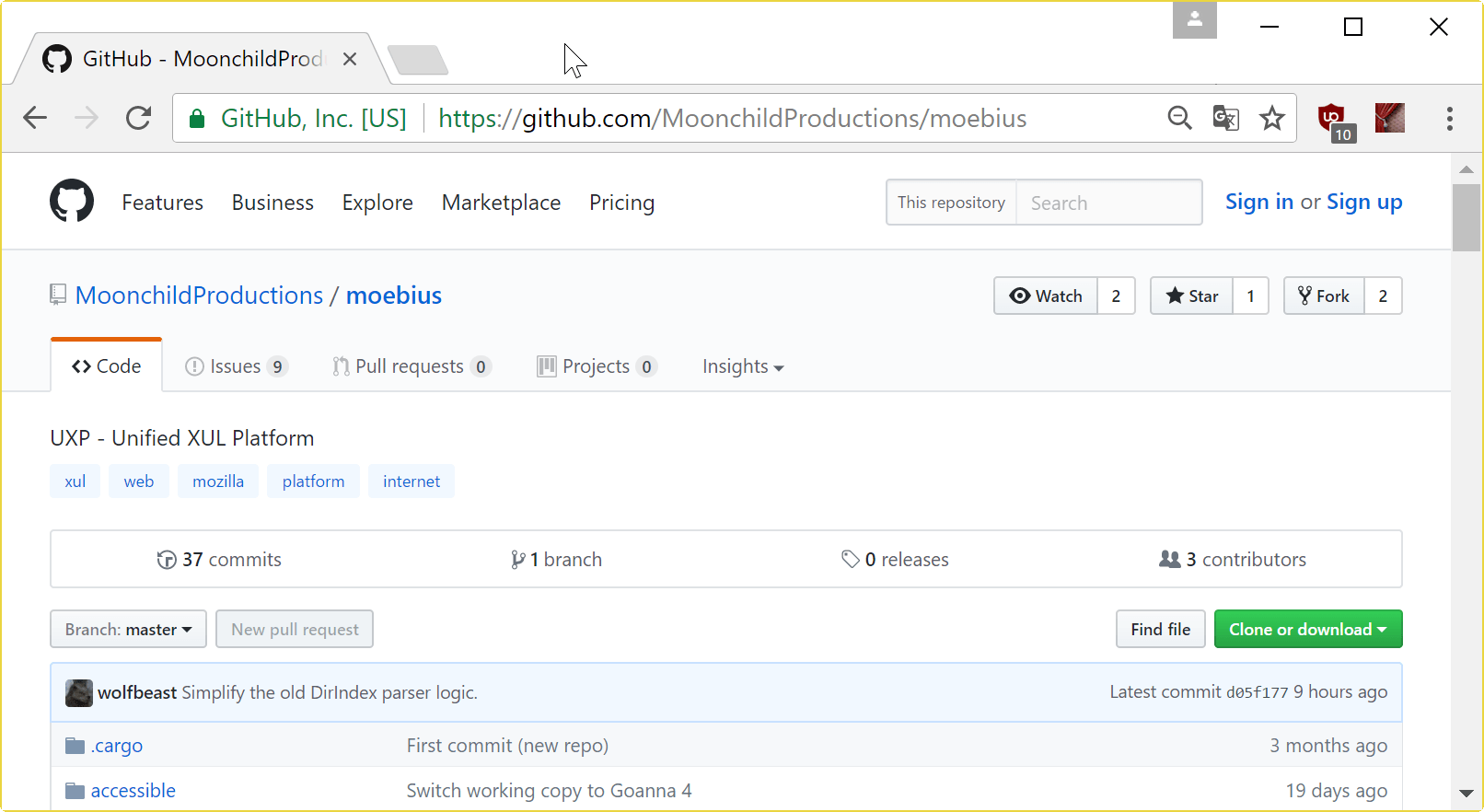Click the watchers count 2

point(1116,296)
